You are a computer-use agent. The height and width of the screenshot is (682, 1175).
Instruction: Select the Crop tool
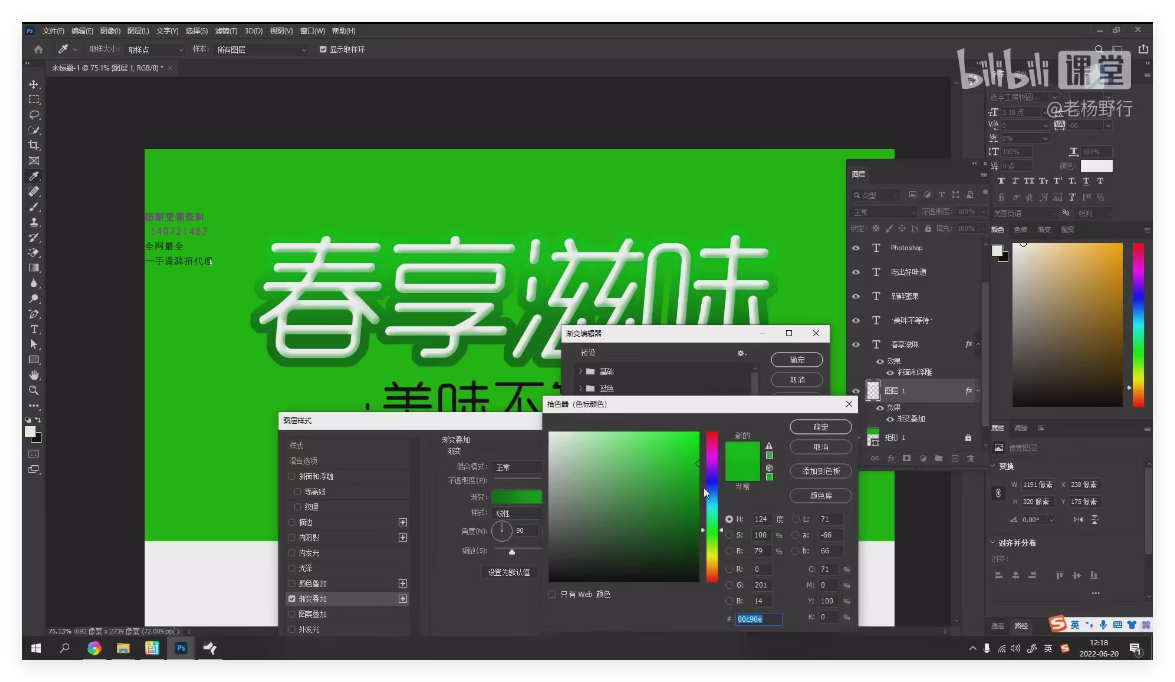(x=34, y=145)
